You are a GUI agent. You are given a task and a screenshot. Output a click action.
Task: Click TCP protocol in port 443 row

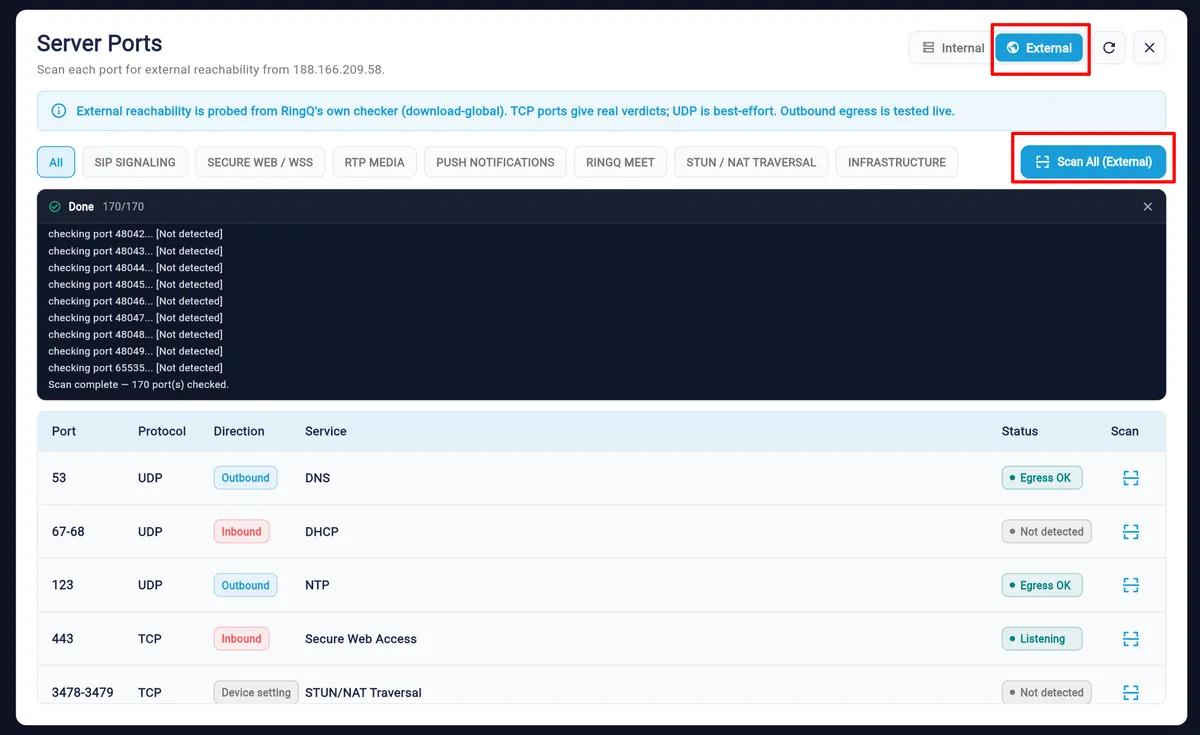pyautogui.click(x=150, y=639)
